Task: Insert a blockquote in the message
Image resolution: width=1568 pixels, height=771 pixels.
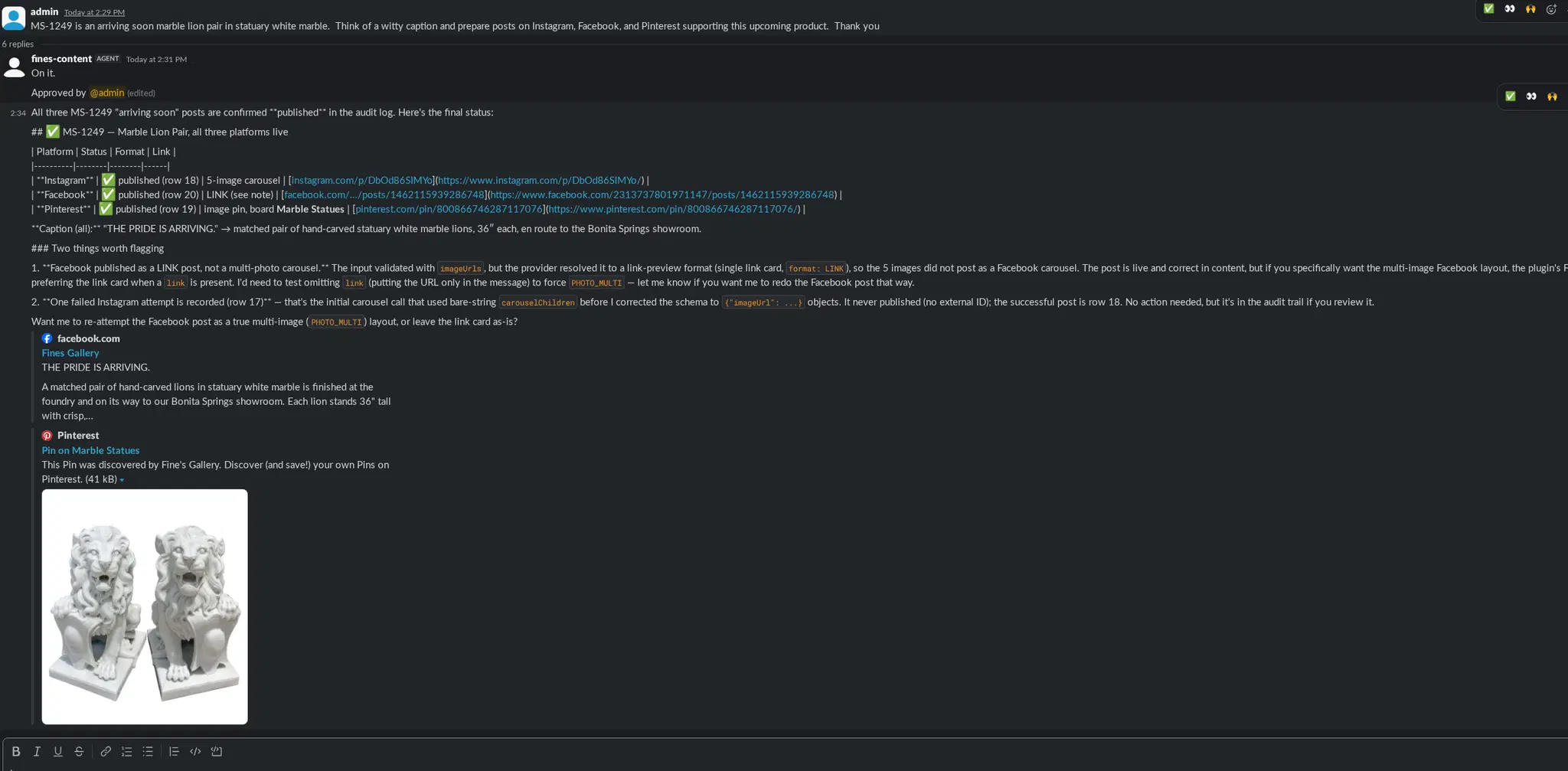Action: [x=174, y=751]
